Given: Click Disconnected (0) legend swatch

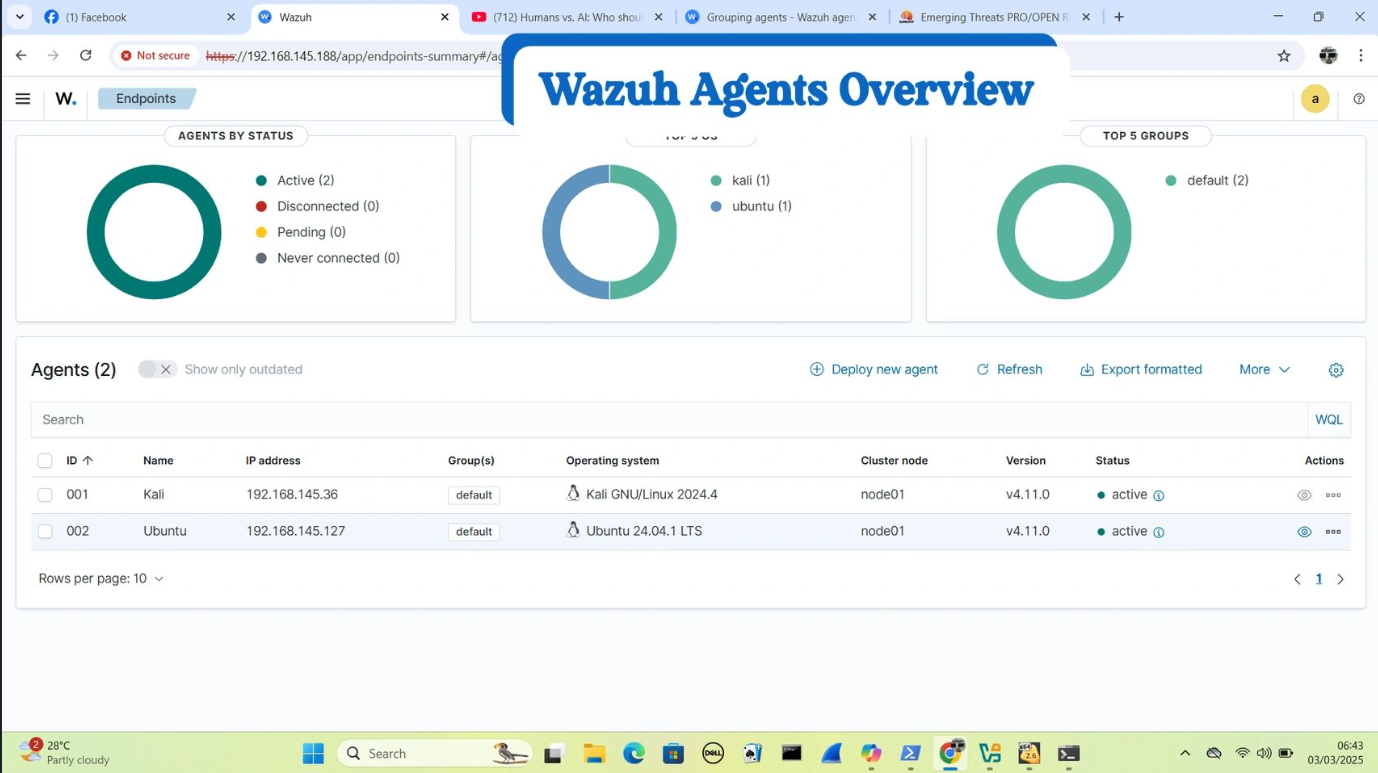Looking at the screenshot, I should (x=261, y=207).
